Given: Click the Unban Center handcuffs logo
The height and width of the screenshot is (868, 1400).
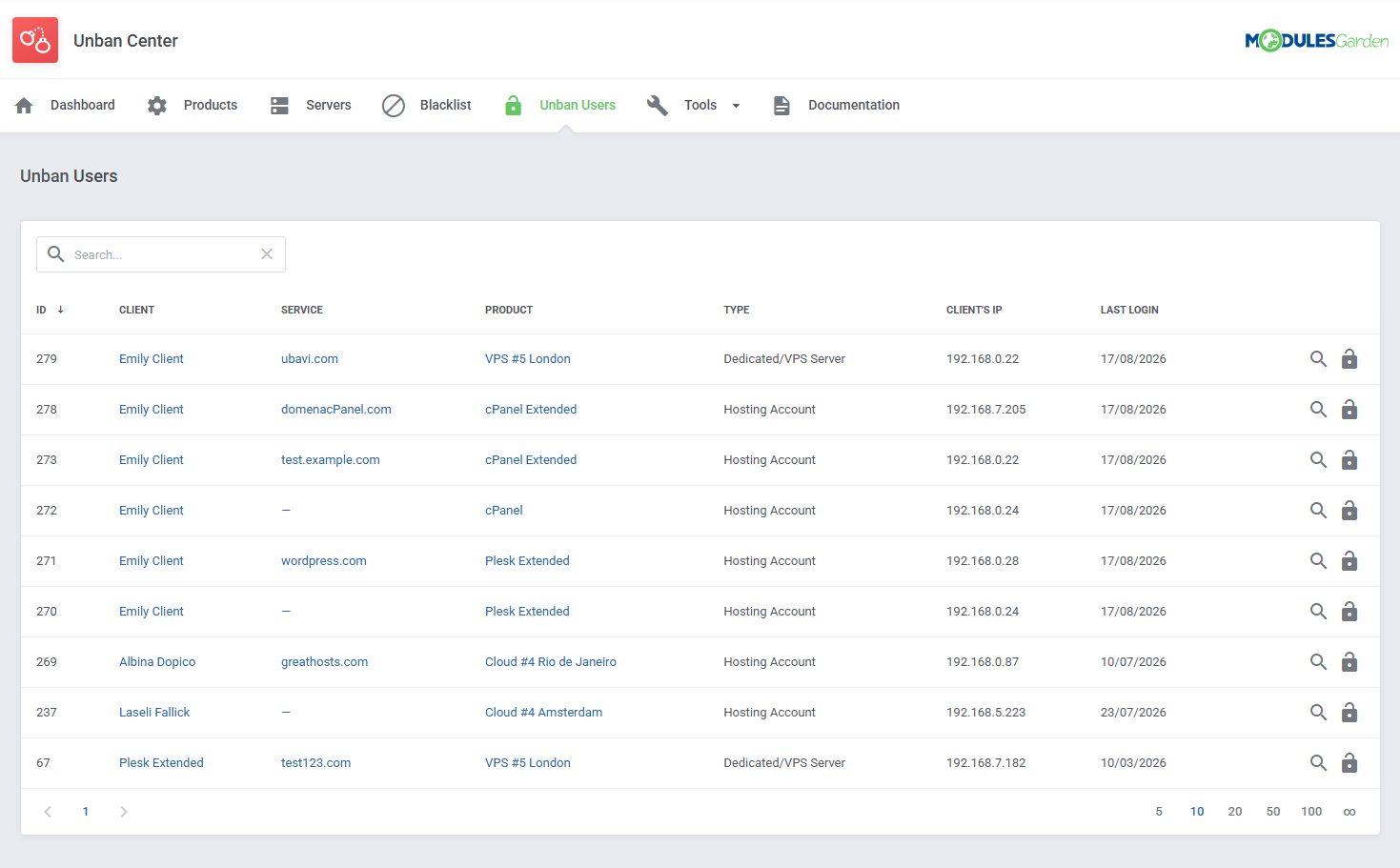Looking at the screenshot, I should click(x=35, y=40).
